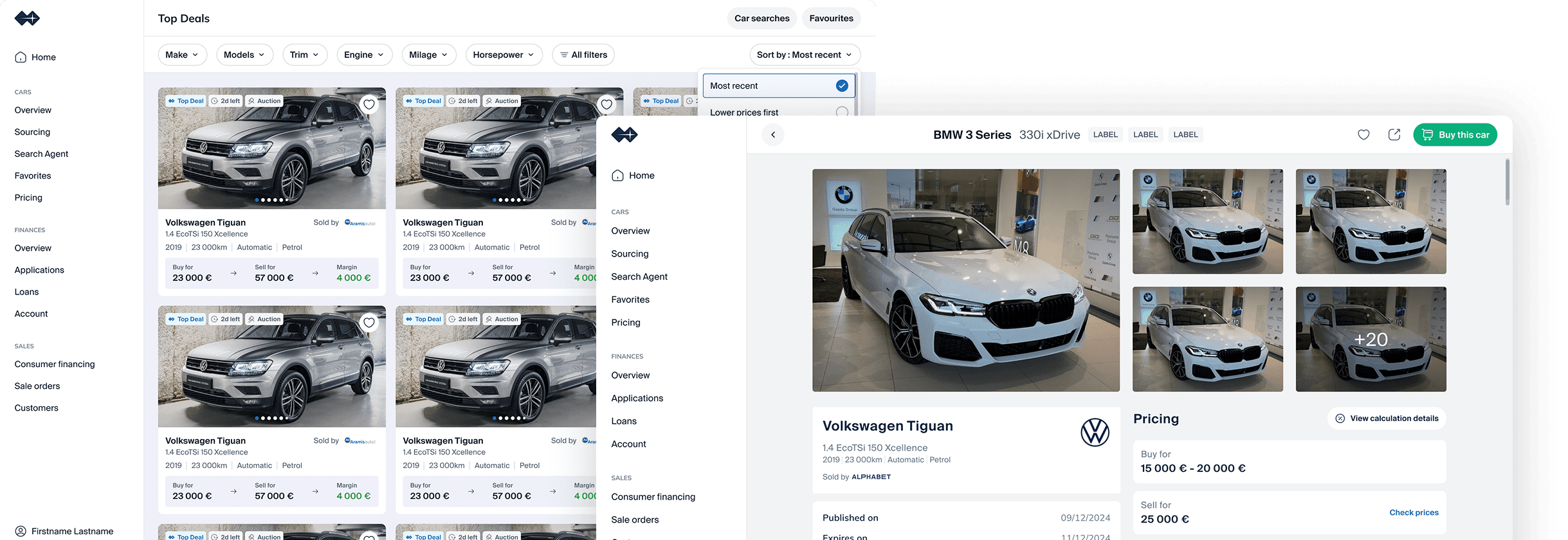The width and height of the screenshot is (1568, 540).
Task: Choose the Lower prices first sort option
Action: point(779,112)
